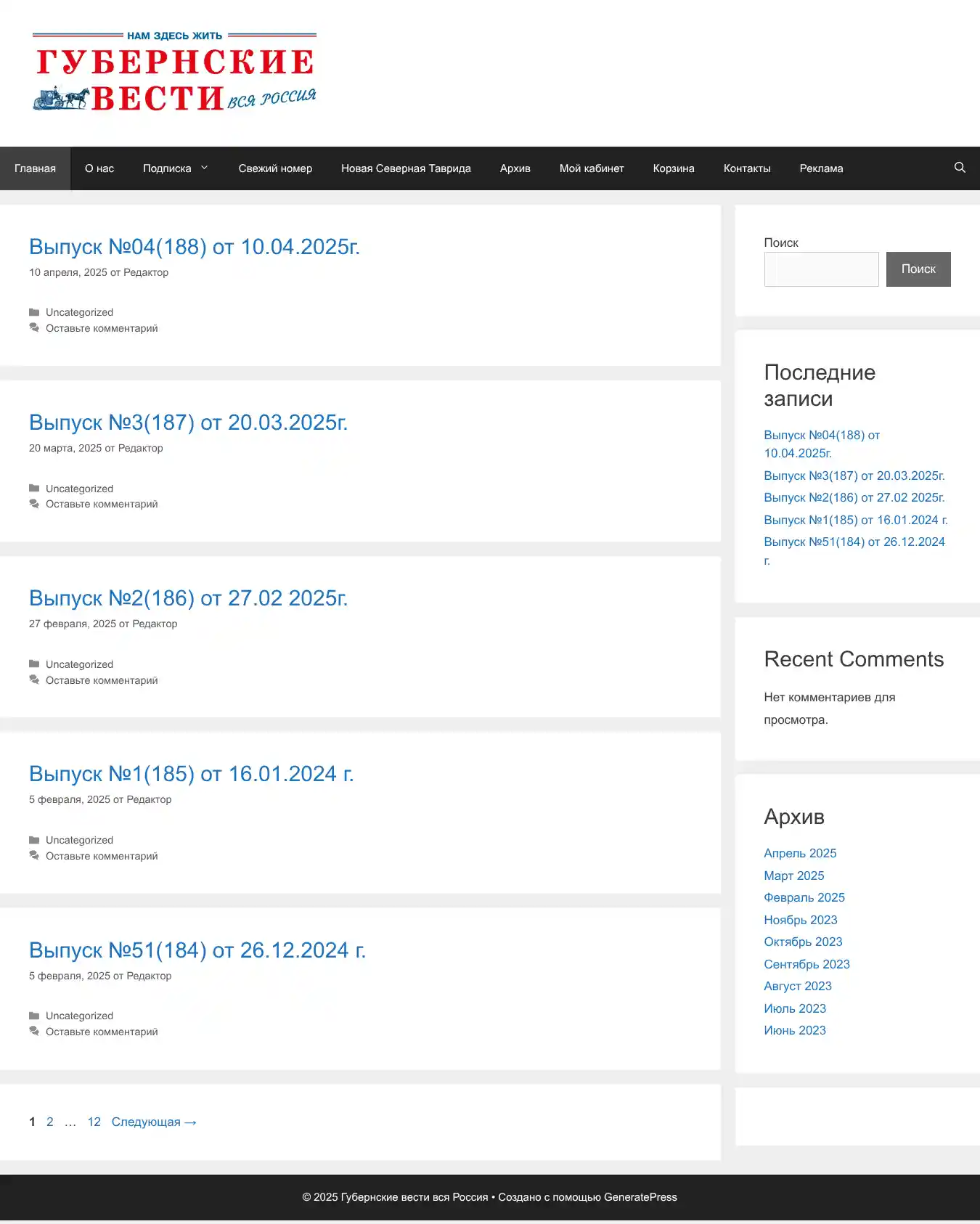Open GeneratePress link in footer
980x1224 pixels.
[x=640, y=1197]
